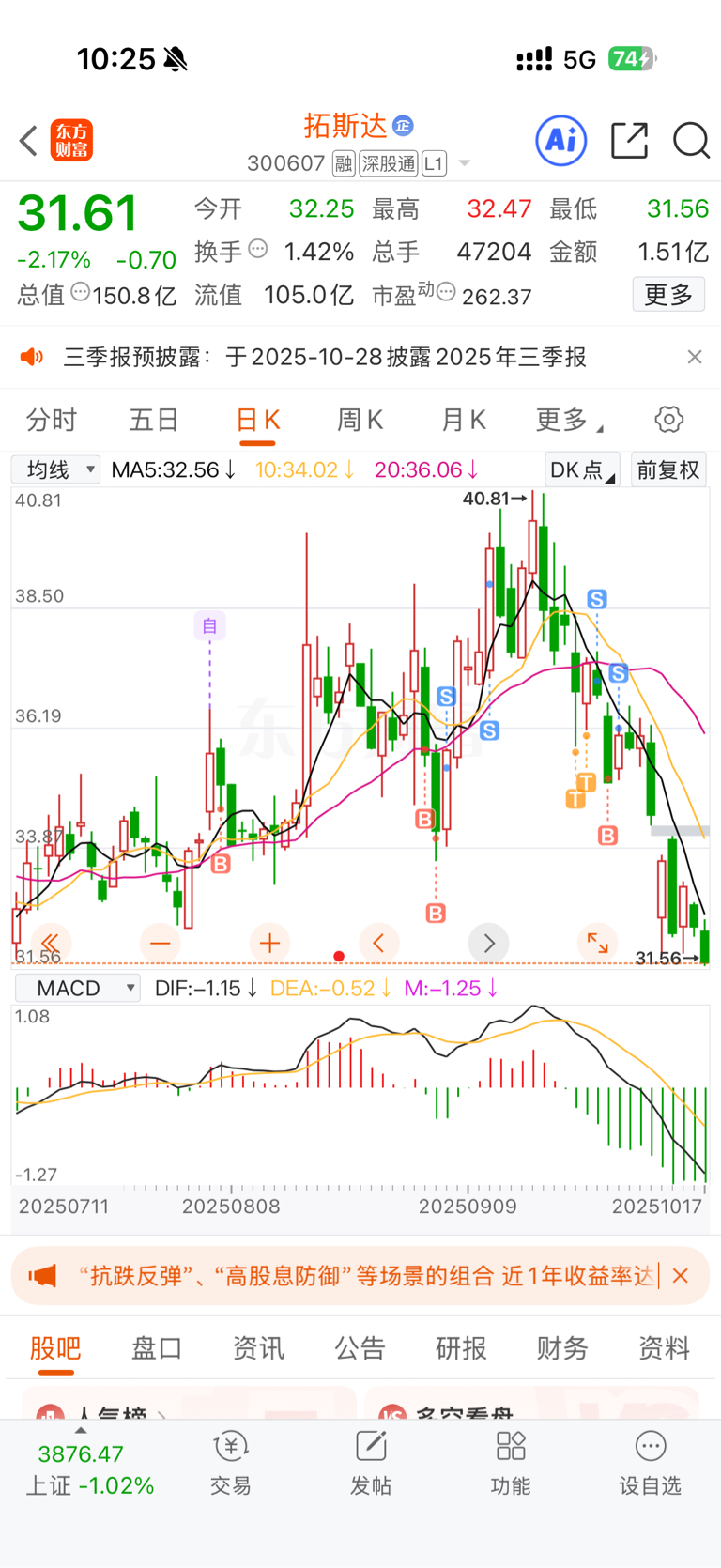721x1568 pixels.
Task: Open the 三季报预披露 notice
Action: pyautogui.click(x=325, y=357)
